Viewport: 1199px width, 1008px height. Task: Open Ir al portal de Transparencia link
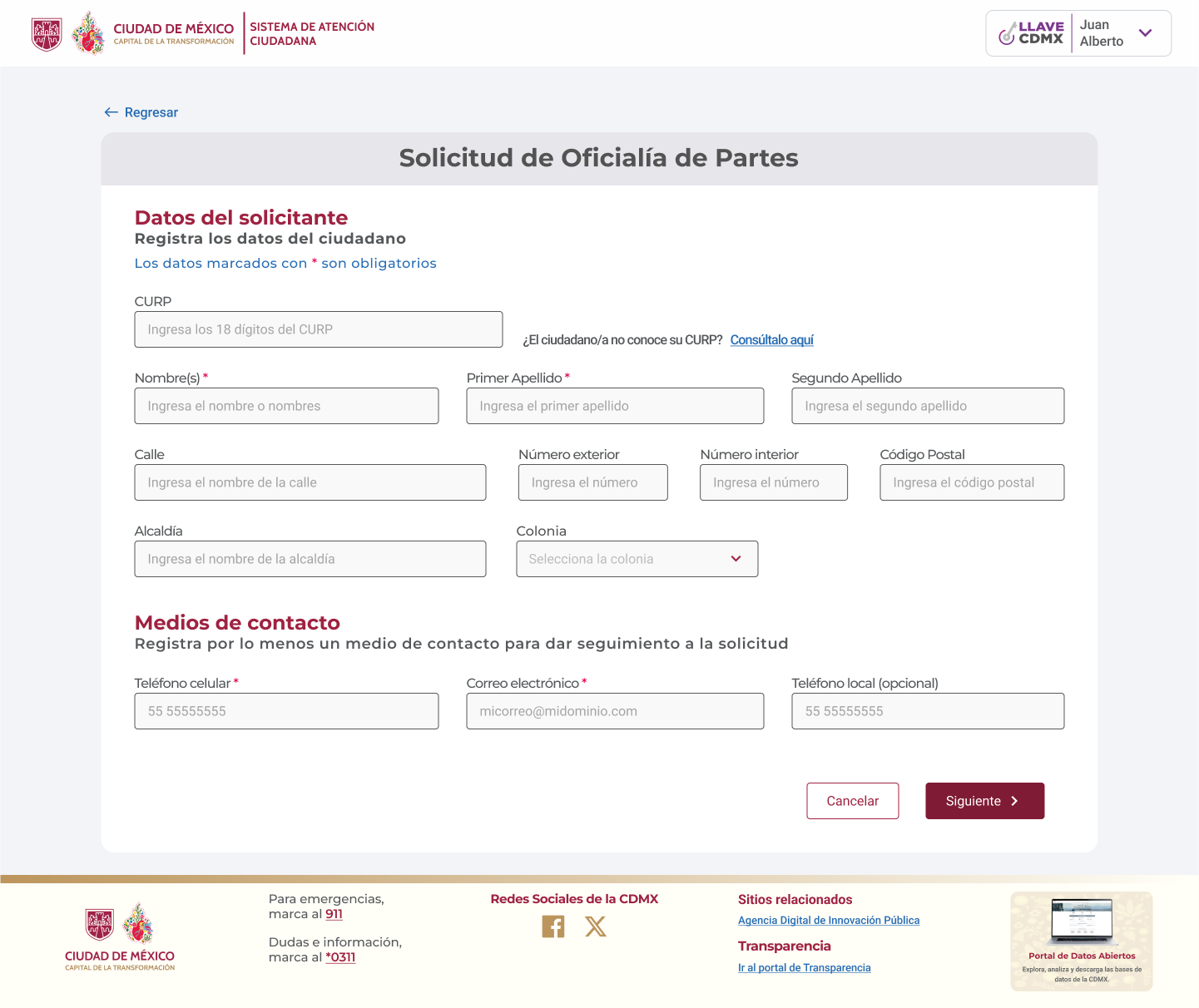click(805, 967)
